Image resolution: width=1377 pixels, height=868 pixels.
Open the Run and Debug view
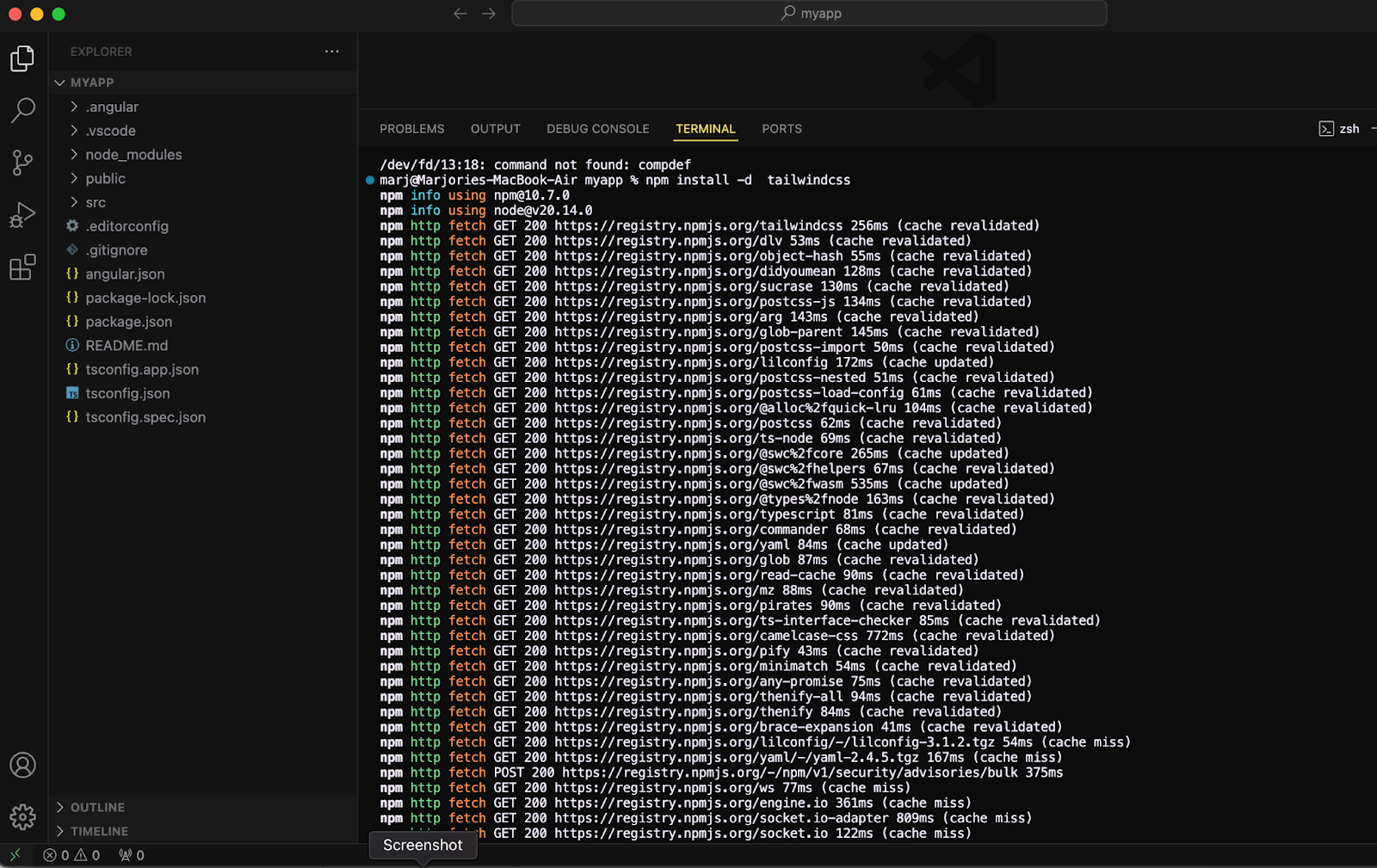tap(22, 215)
